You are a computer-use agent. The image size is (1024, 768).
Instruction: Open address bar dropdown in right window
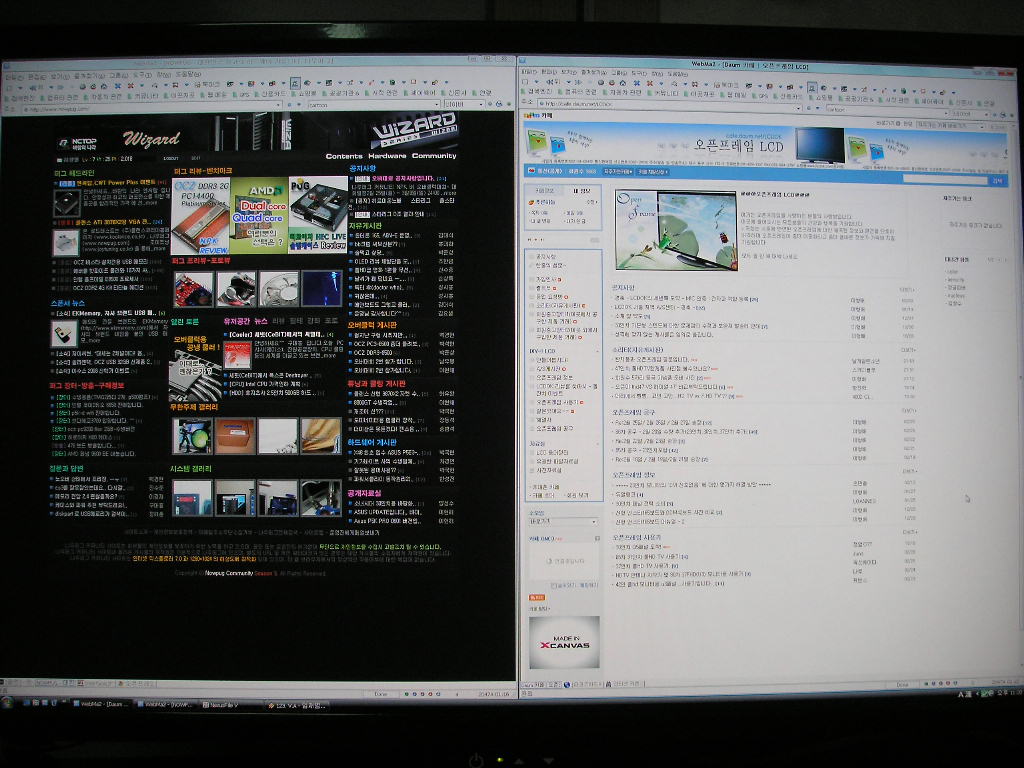point(797,106)
